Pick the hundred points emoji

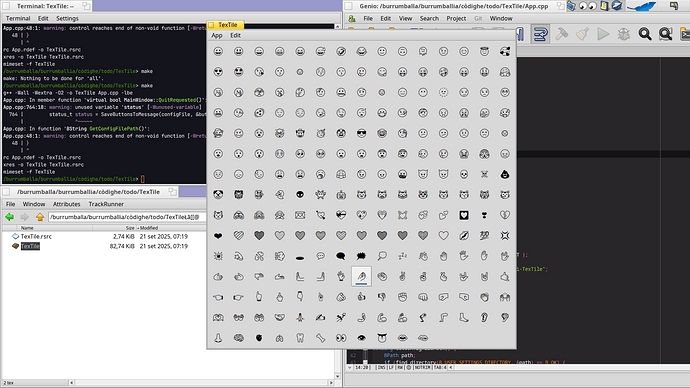[x=484, y=235]
